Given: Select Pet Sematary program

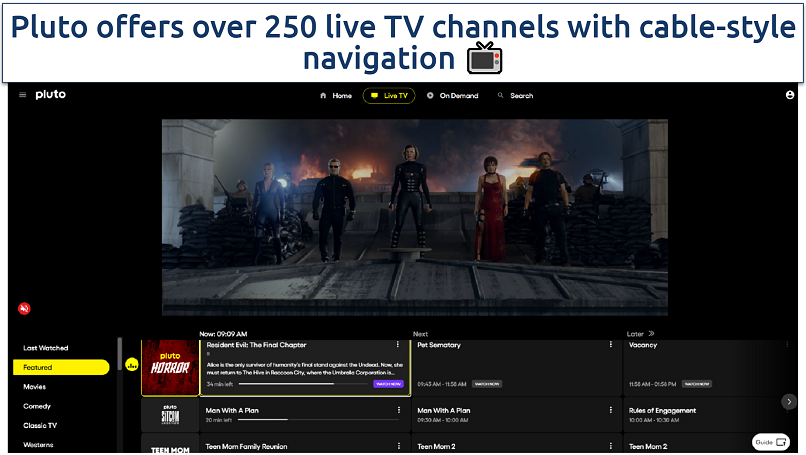Looking at the screenshot, I should pyautogui.click(x=516, y=368).
